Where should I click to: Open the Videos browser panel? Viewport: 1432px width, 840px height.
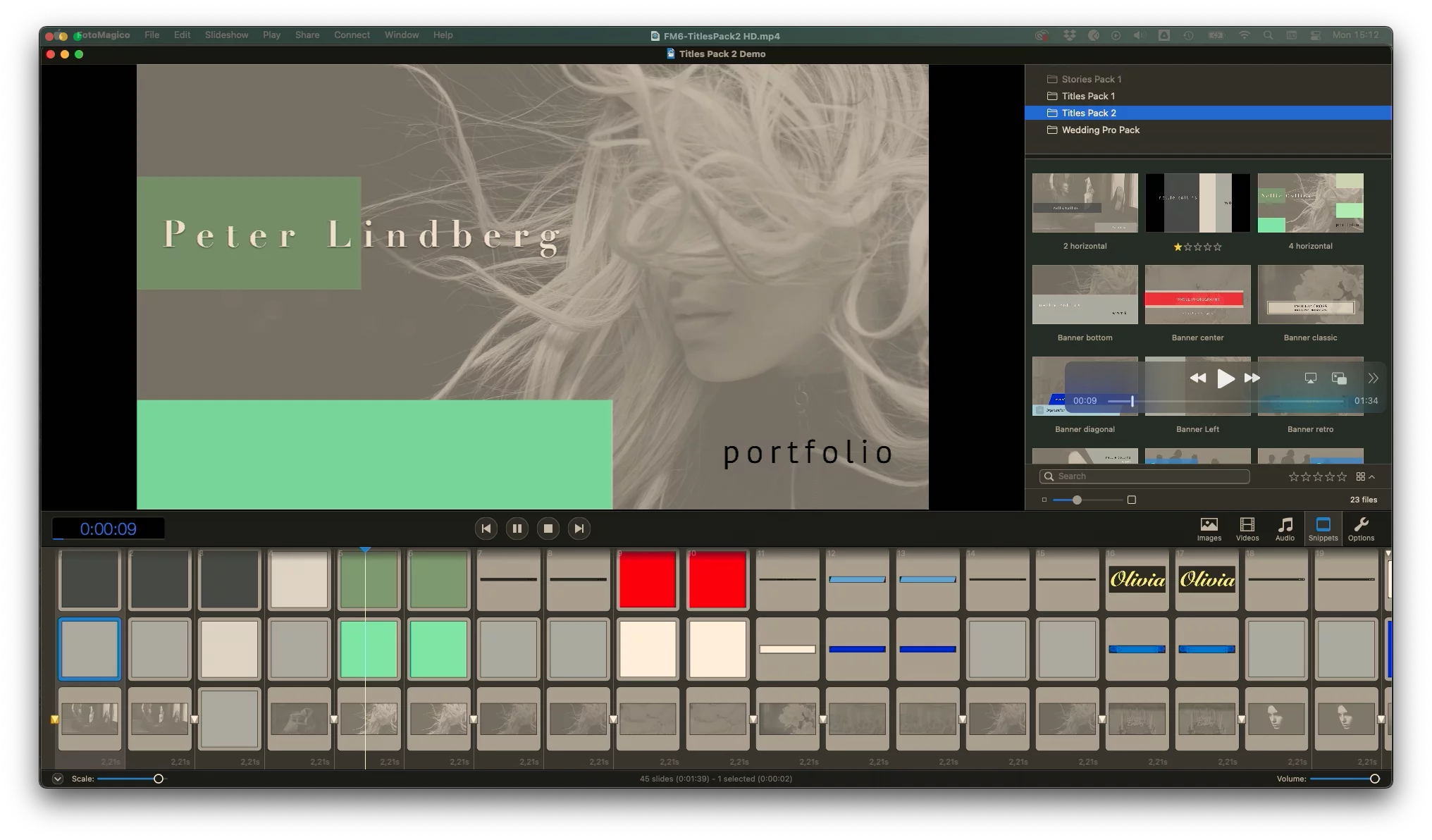click(x=1247, y=529)
